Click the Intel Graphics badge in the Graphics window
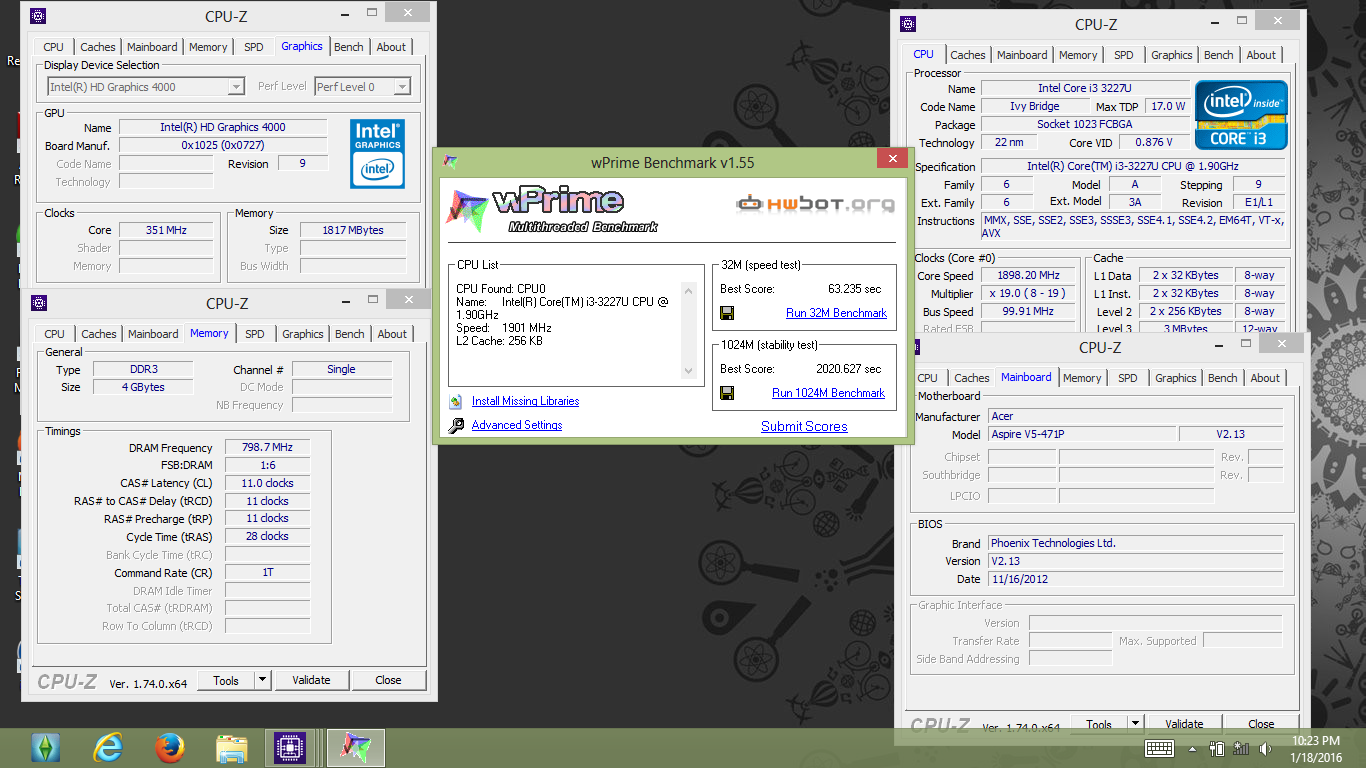Image resolution: width=1366 pixels, height=768 pixels. (x=377, y=153)
